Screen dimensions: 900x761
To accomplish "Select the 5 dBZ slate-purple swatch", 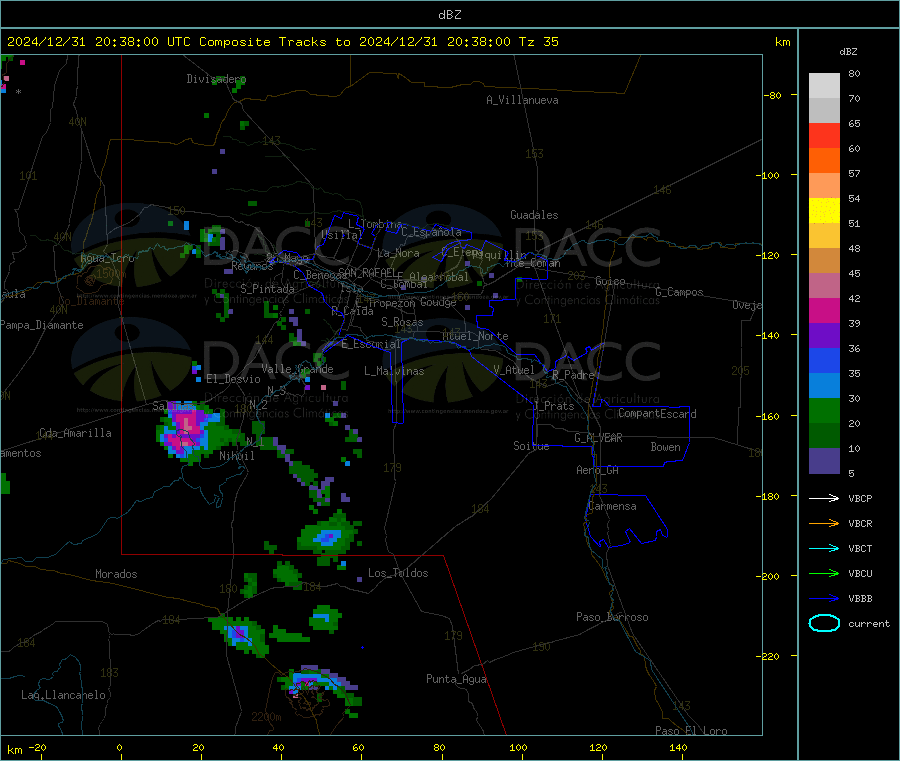I will pyautogui.click(x=824, y=461).
